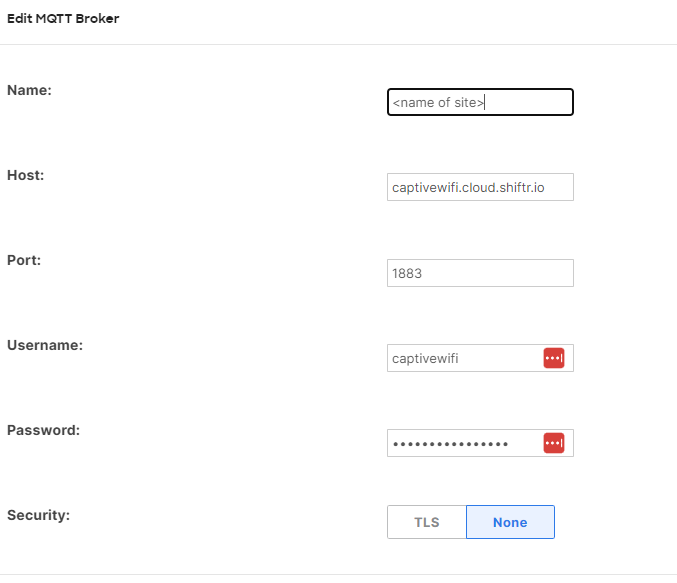
Task: Click the '<name of site>' text
Action: [438, 102]
